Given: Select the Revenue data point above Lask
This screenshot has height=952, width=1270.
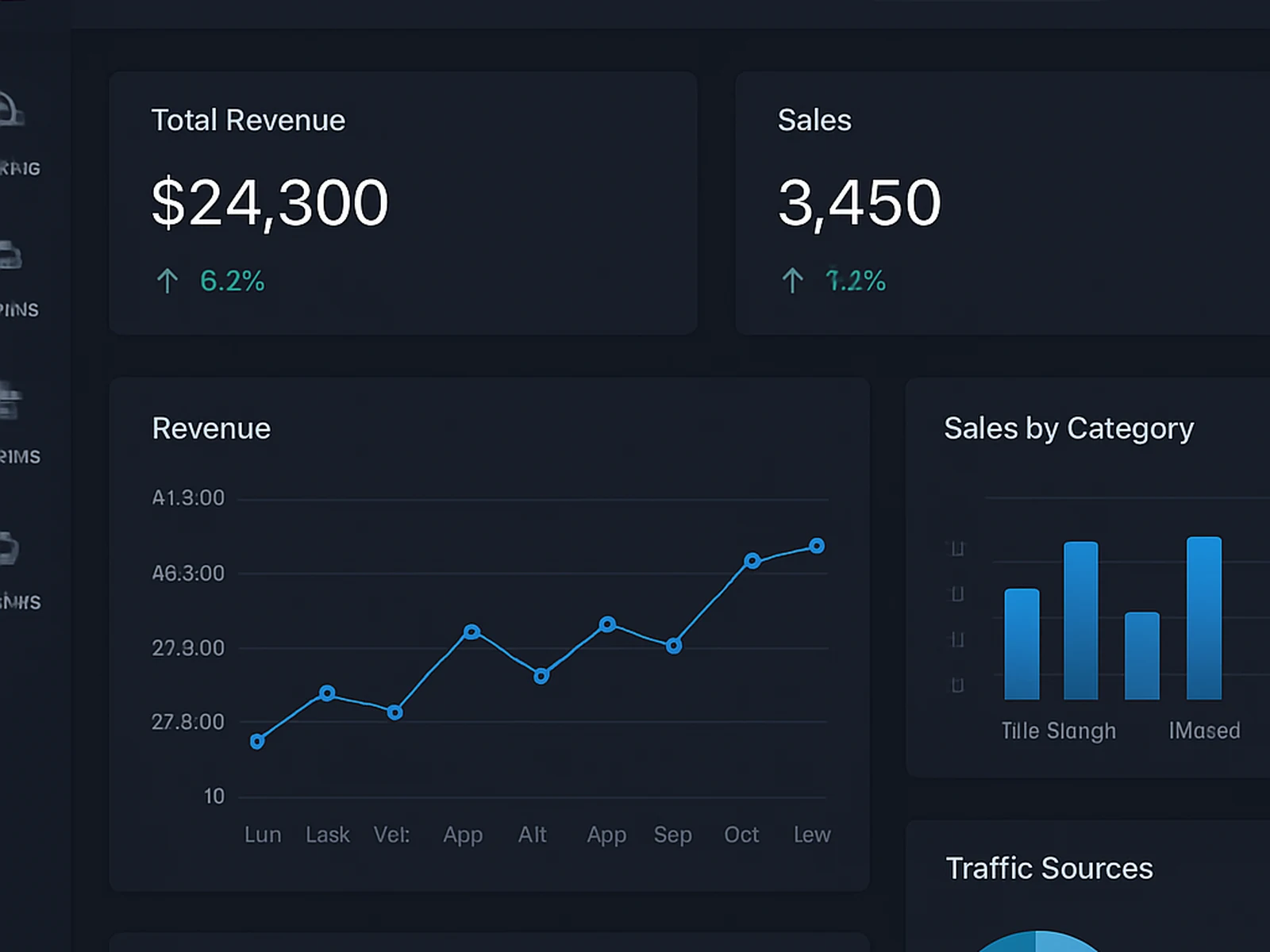Looking at the screenshot, I should pos(327,693).
